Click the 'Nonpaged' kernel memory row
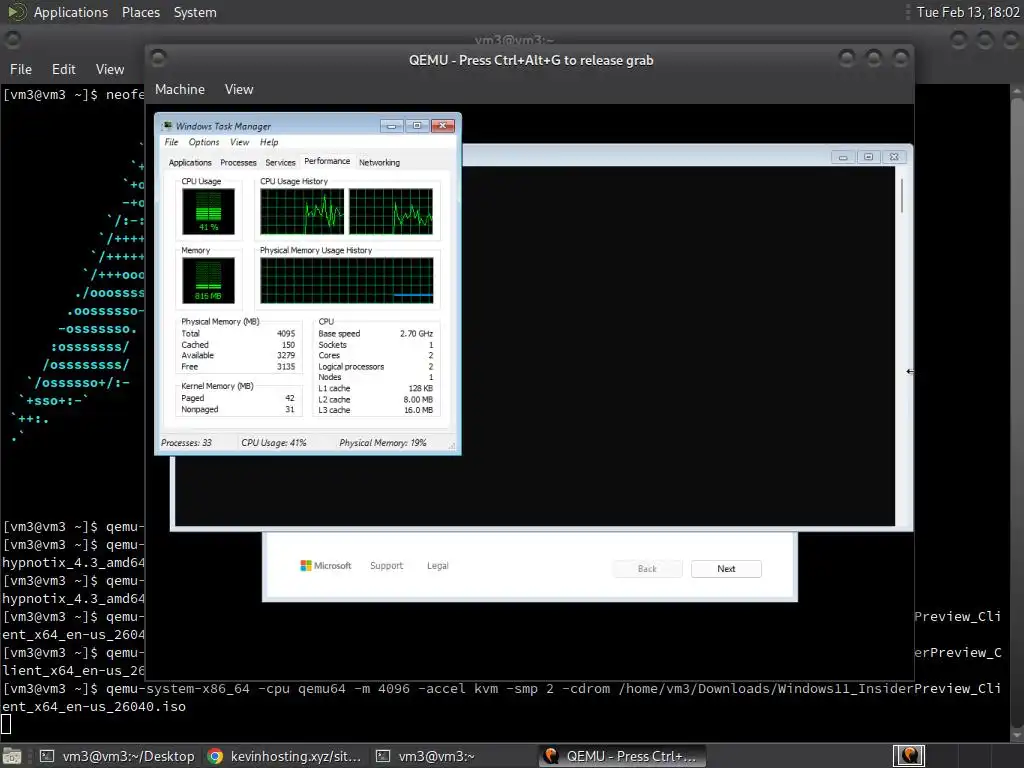Image resolution: width=1024 pixels, height=768 pixels. tap(238, 409)
